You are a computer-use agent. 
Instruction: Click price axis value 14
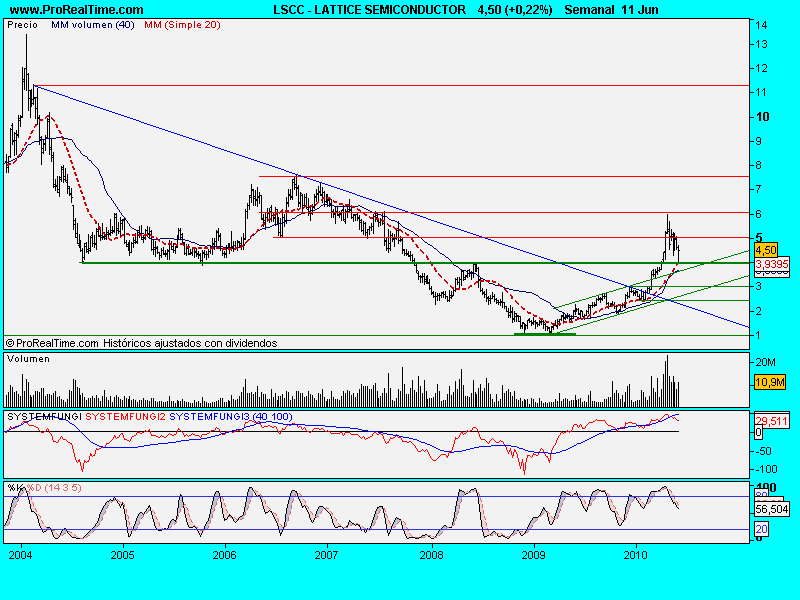(762, 25)
